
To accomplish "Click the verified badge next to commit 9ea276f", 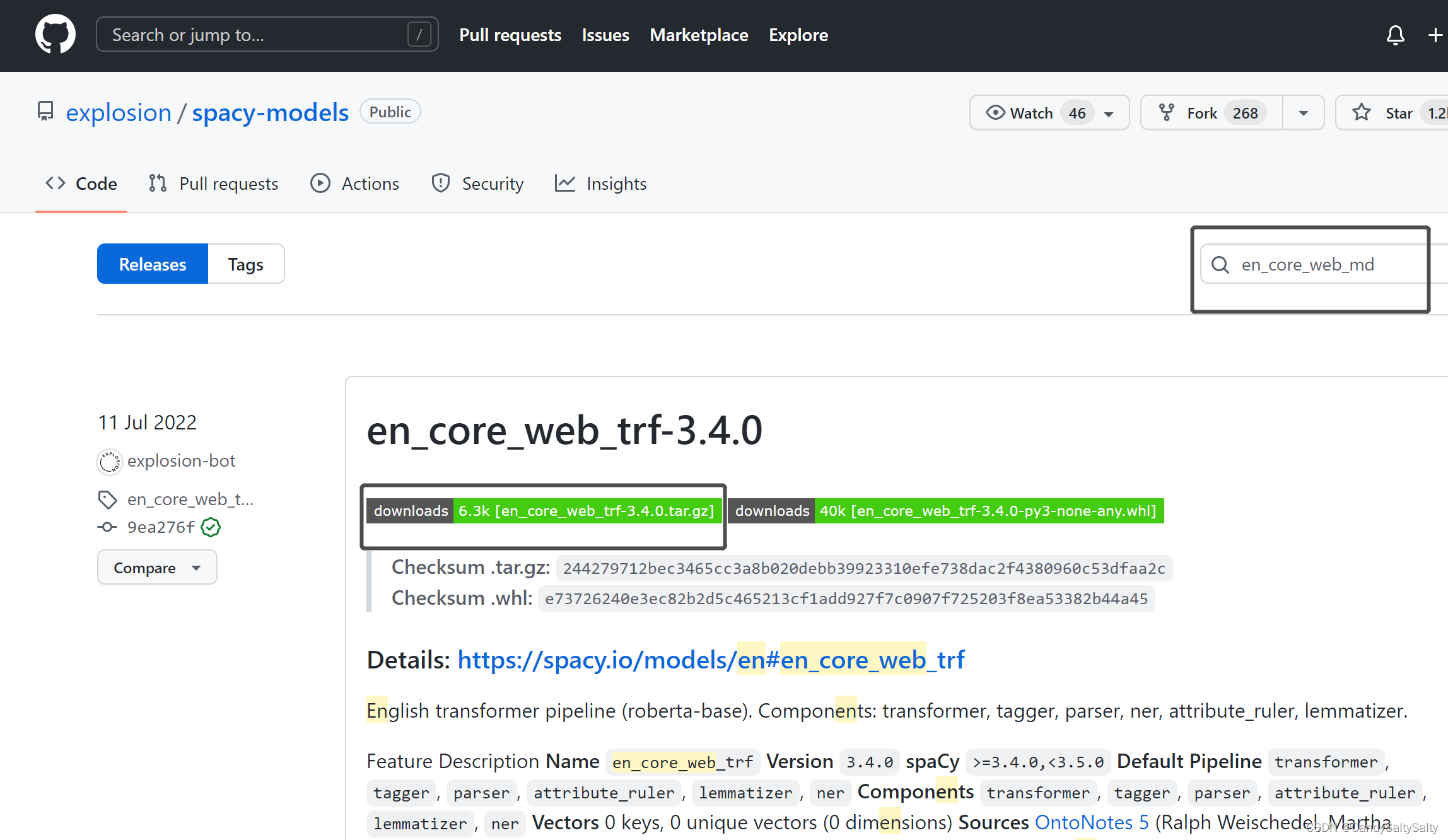I will (210, 527).
